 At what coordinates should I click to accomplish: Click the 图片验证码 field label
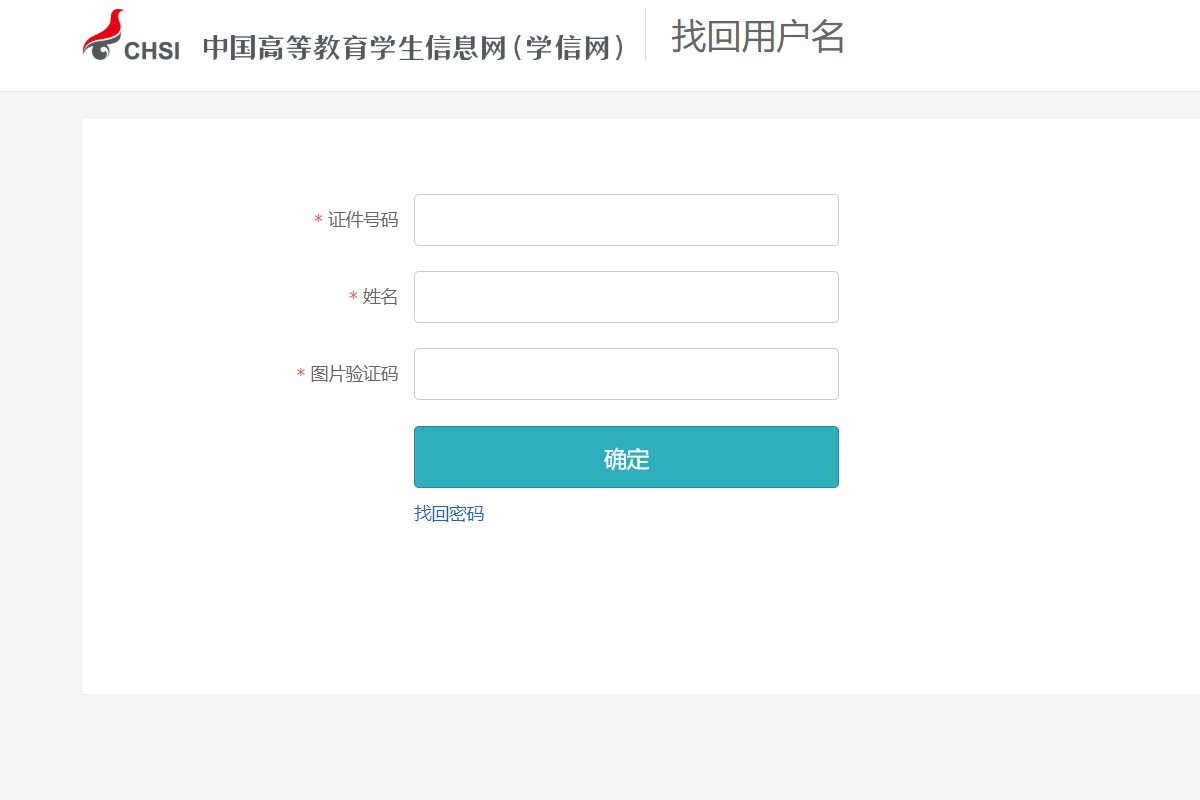[x=355, y=374]
